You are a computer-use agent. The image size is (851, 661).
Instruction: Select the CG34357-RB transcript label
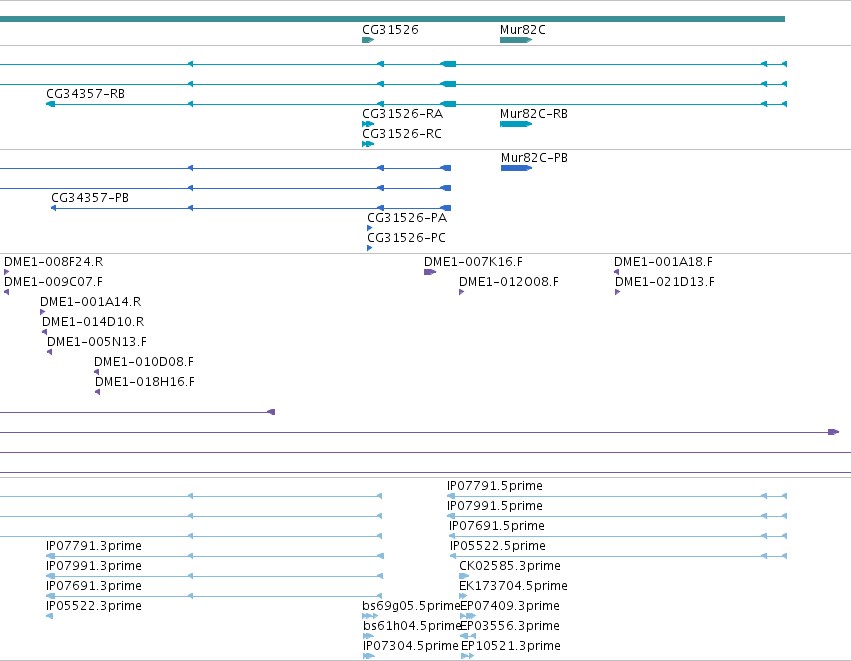[86, 94]
